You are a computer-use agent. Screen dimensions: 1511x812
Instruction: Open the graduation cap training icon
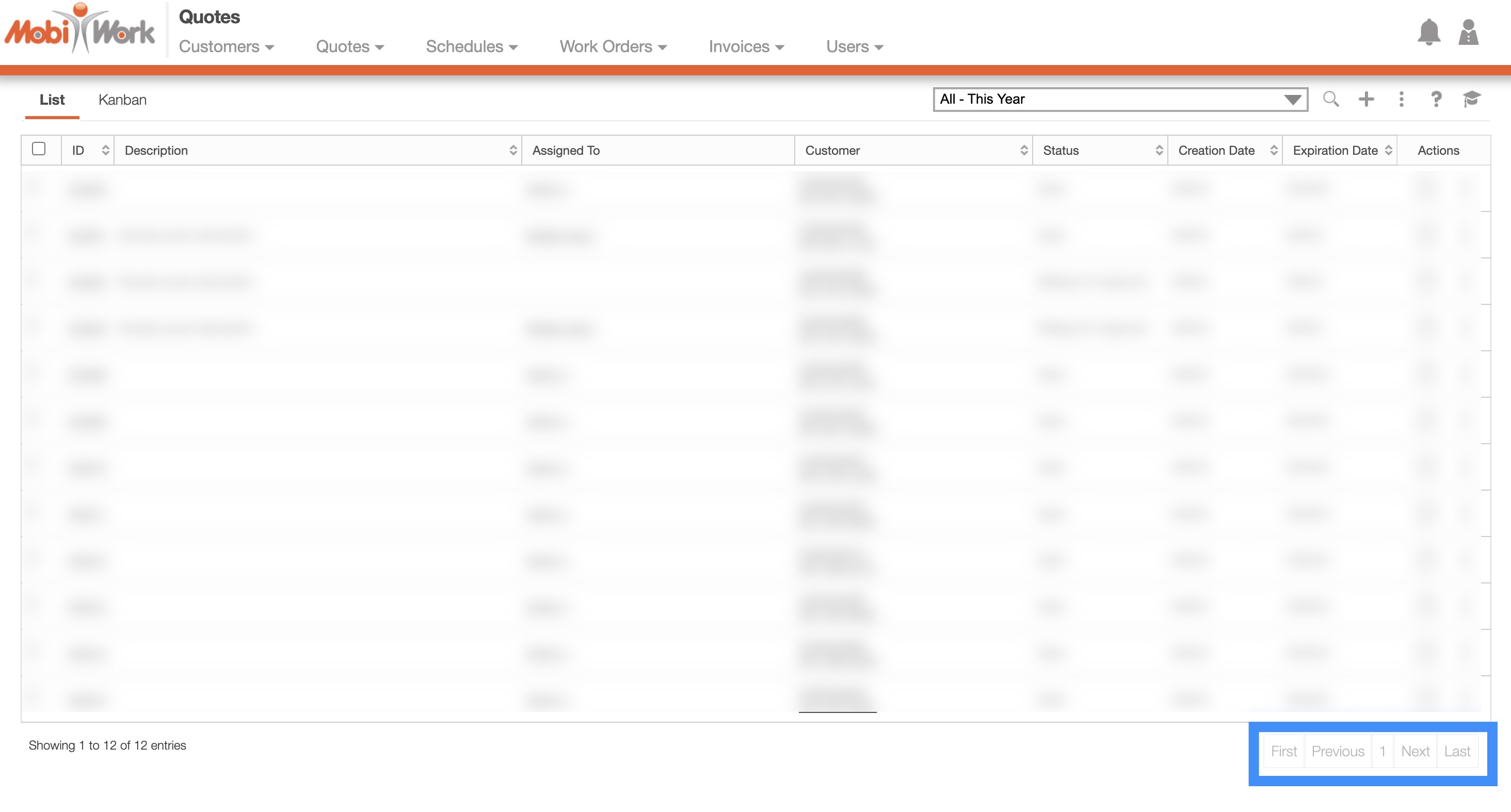click(x=1471, y=99)
